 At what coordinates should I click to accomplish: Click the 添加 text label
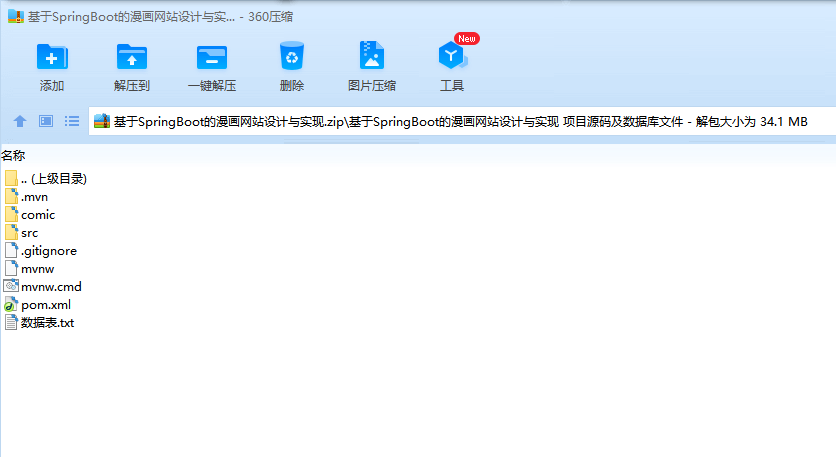click(x=52, y=85)
